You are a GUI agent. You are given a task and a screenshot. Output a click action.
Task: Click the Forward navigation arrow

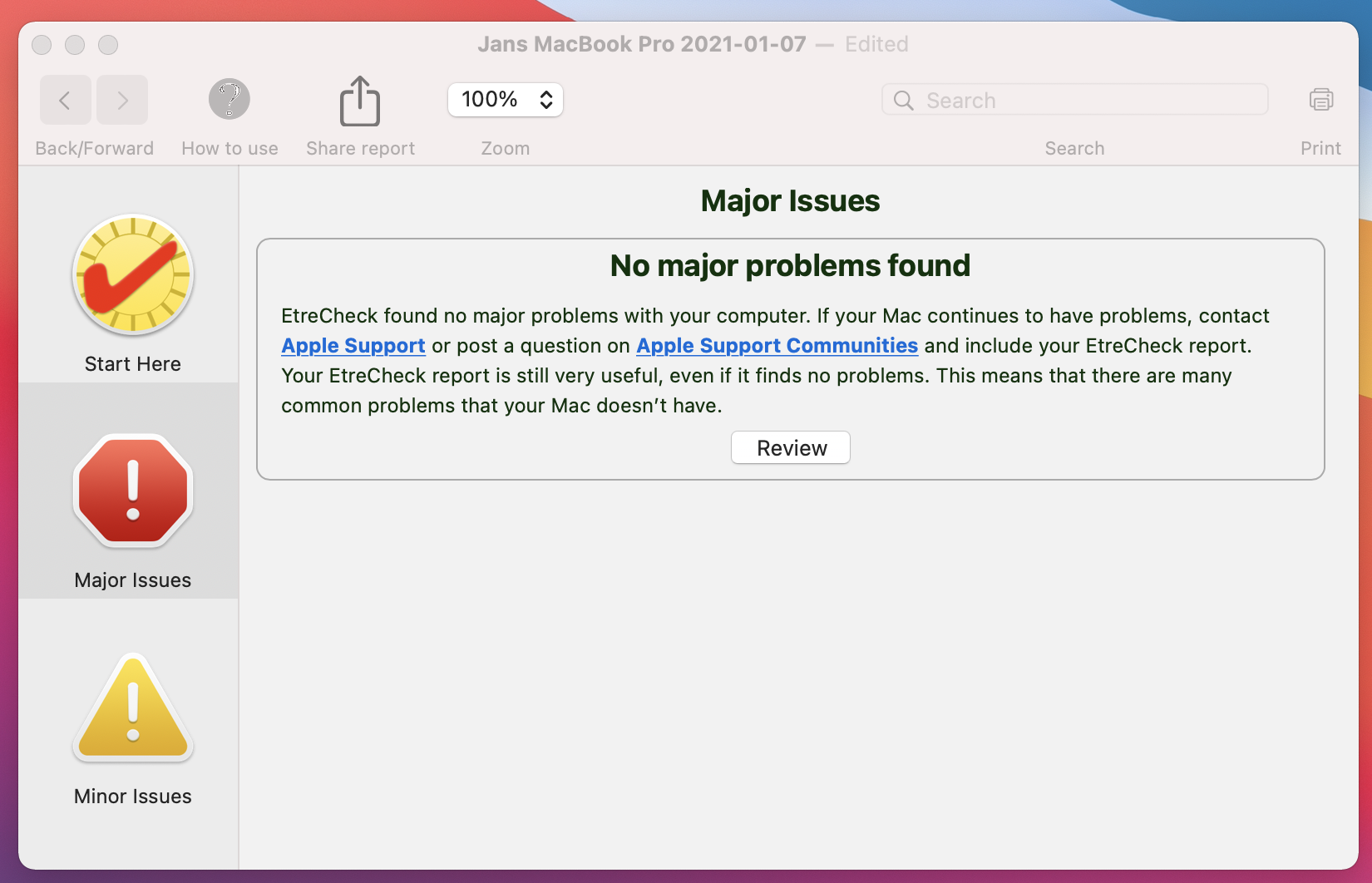tap(122, 101)
